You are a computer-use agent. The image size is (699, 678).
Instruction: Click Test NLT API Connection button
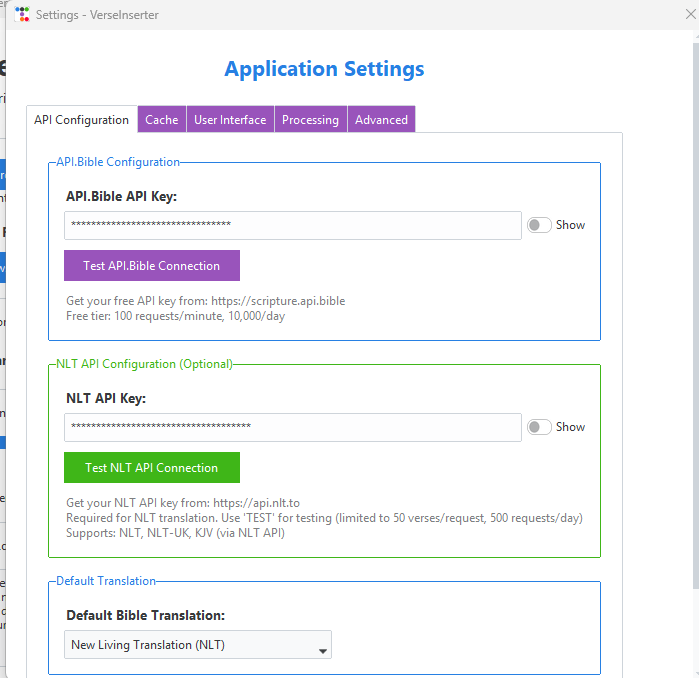[152, 468]
